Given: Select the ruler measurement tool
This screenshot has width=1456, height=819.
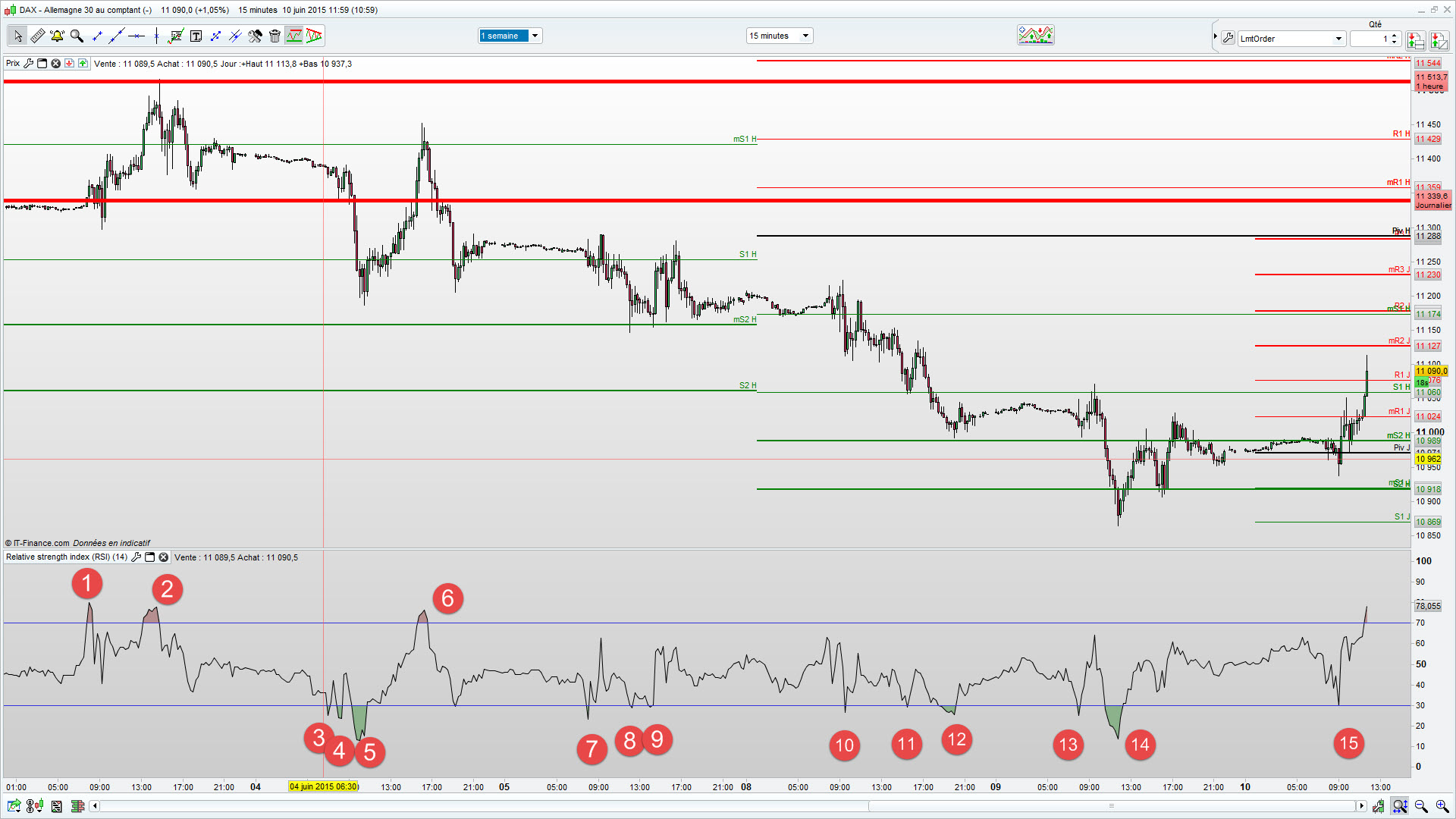Looking at the screenshot, I should coord(37,36).
